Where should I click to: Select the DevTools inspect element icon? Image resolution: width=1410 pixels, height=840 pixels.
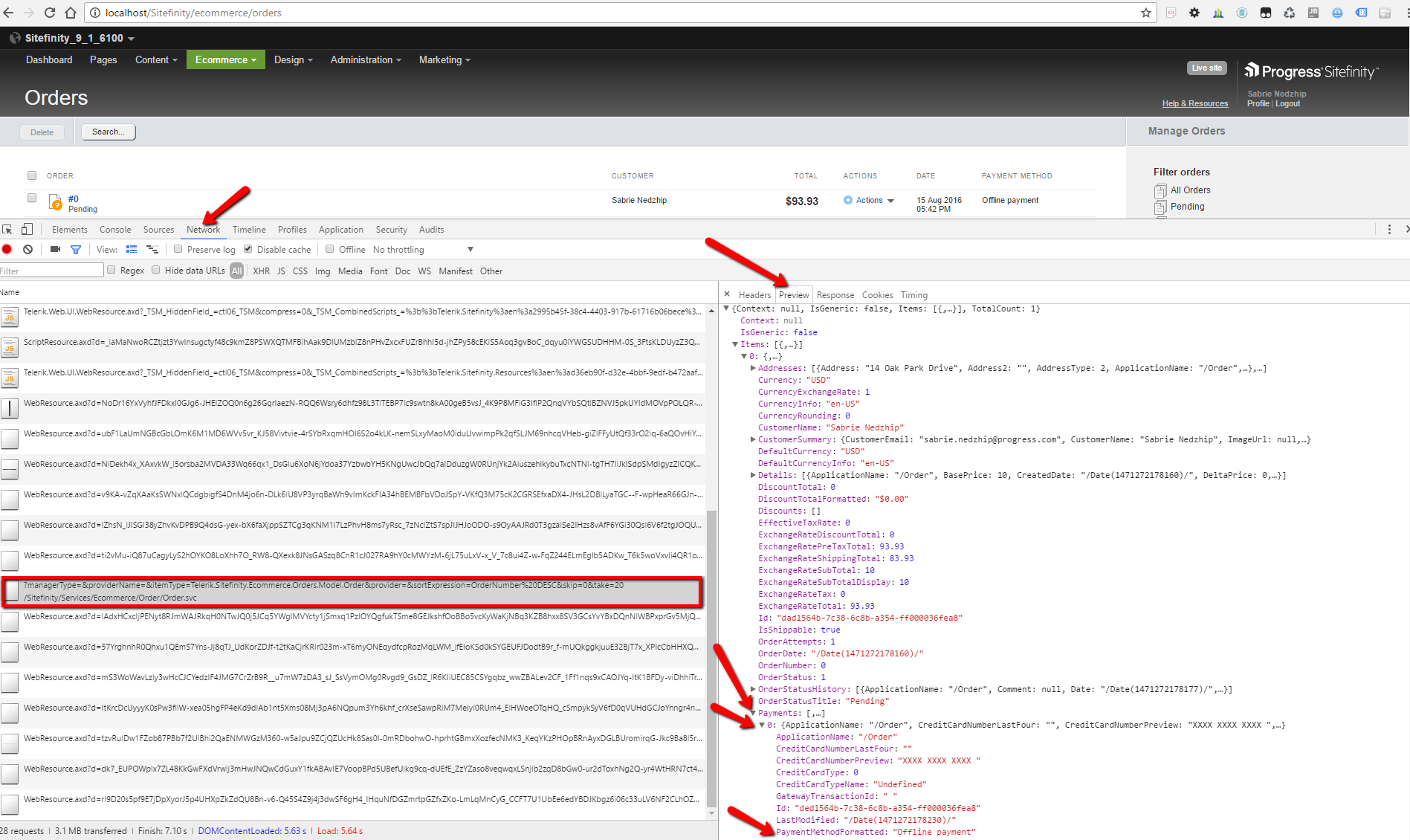pyautogui.click(x=7, y=230)
